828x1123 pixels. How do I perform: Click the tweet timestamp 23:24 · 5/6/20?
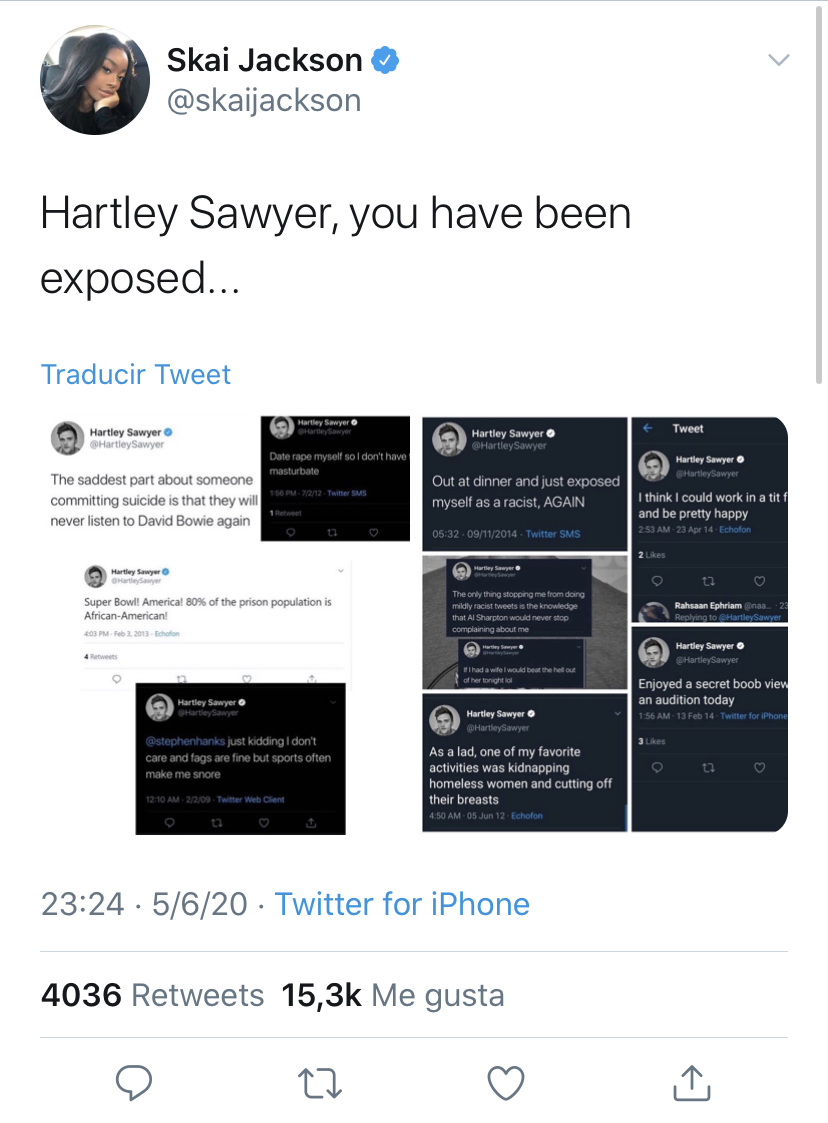tap(144, 904)
